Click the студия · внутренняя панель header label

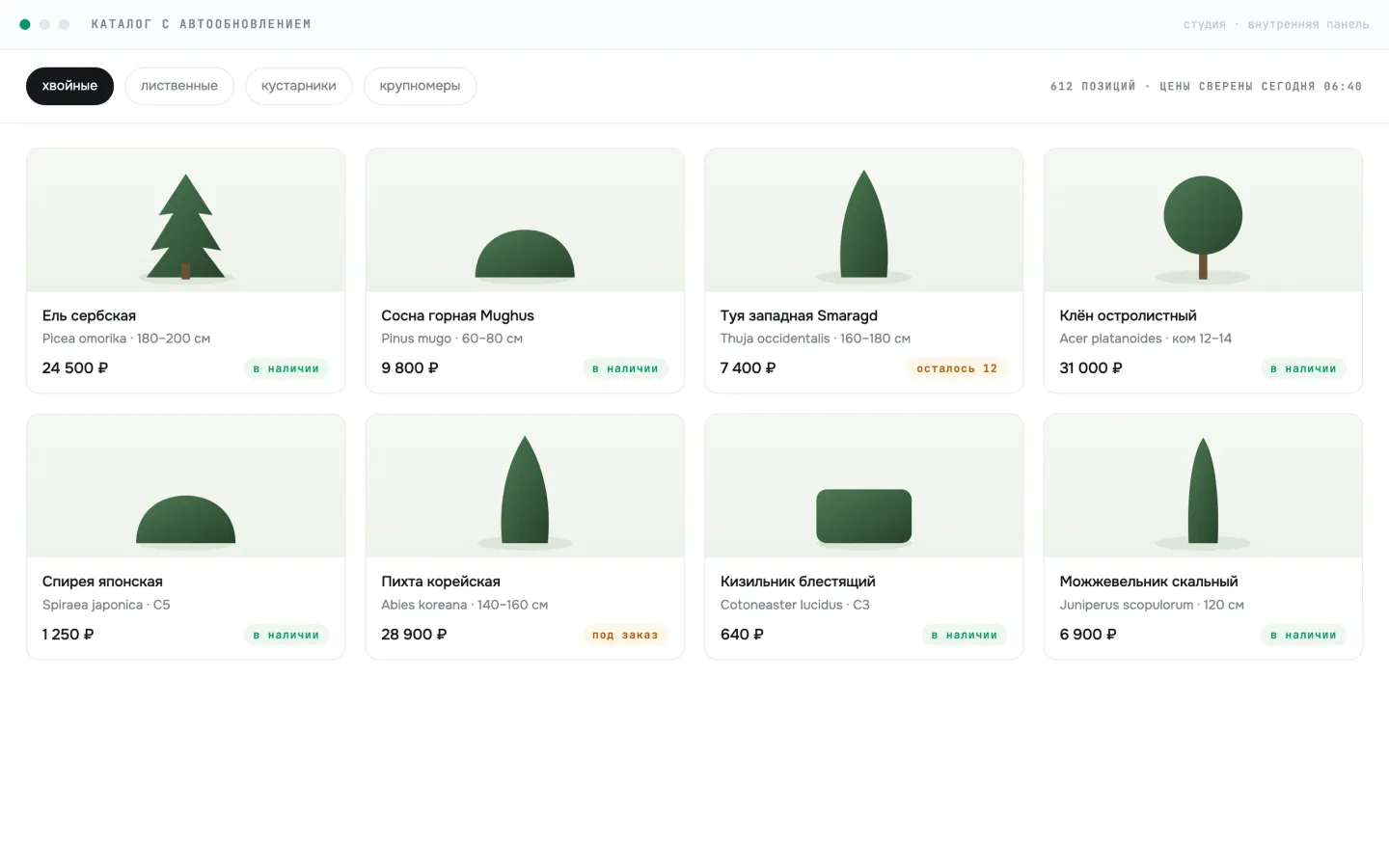1276,24
